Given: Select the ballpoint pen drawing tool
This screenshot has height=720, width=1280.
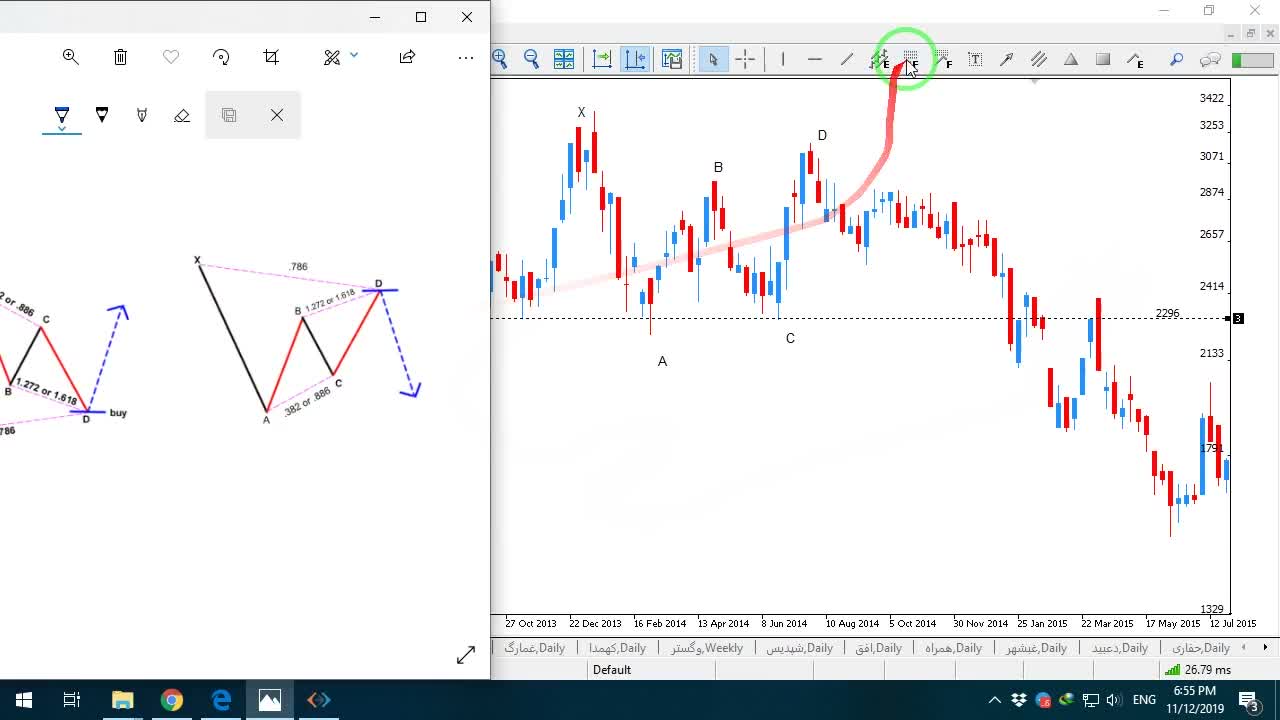Looking at the screenshot, I should 62,113.
